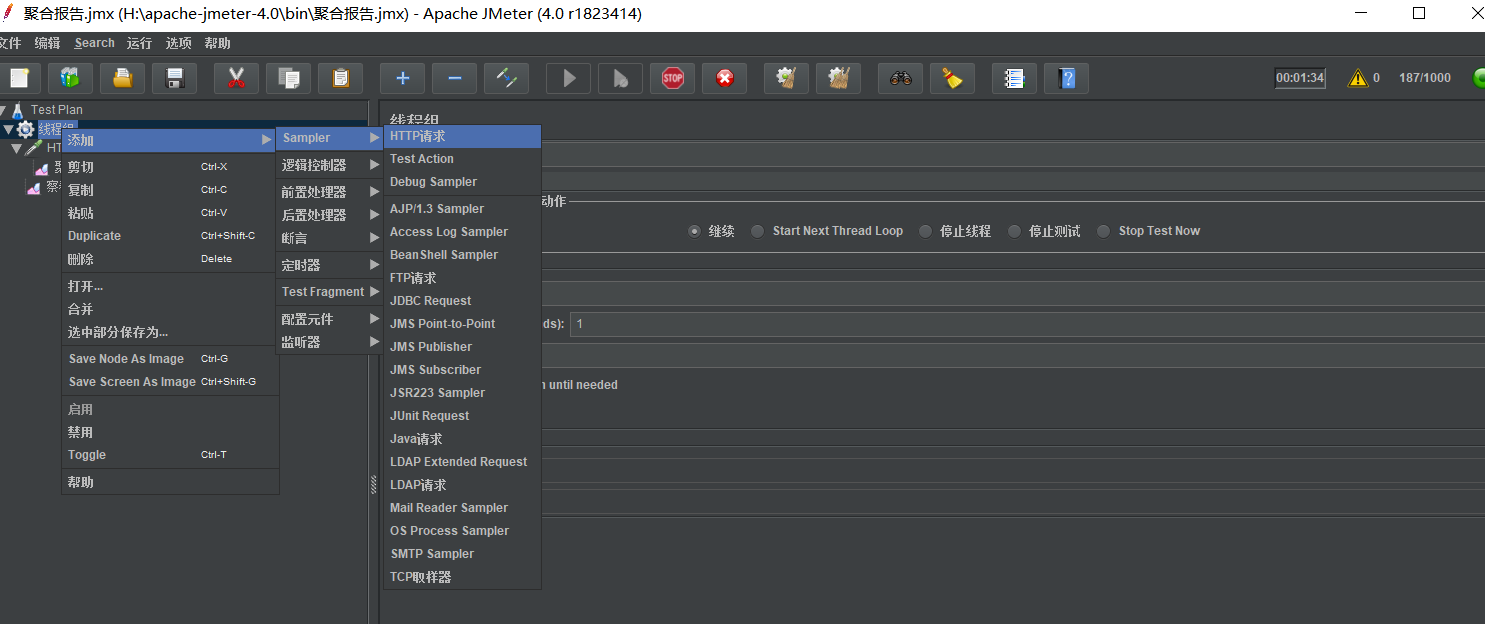
Task: Click the Test Plan flask icon
Action: tap(17, 110)
